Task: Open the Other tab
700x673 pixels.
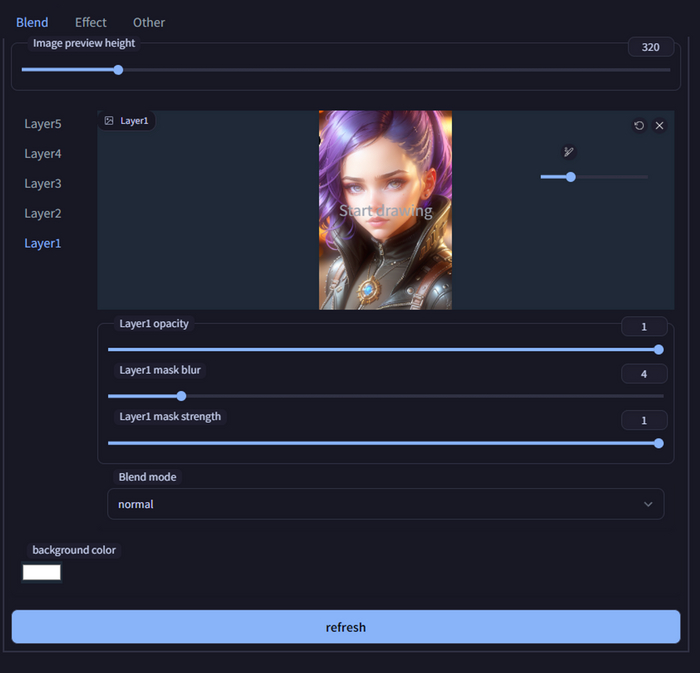Action: (149, 22)
